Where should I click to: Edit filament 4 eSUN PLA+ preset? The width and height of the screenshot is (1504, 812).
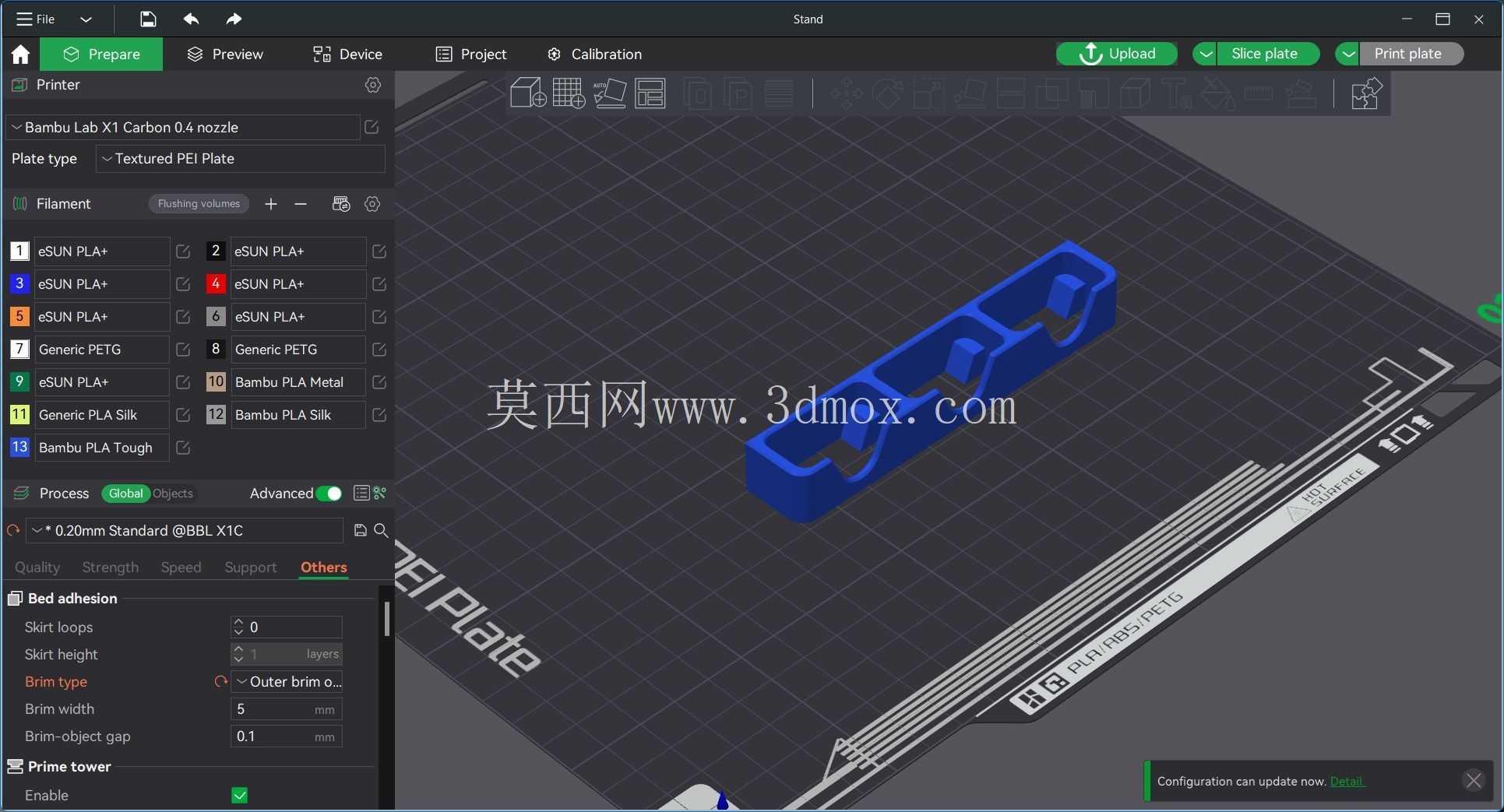(x=379, y=284)
